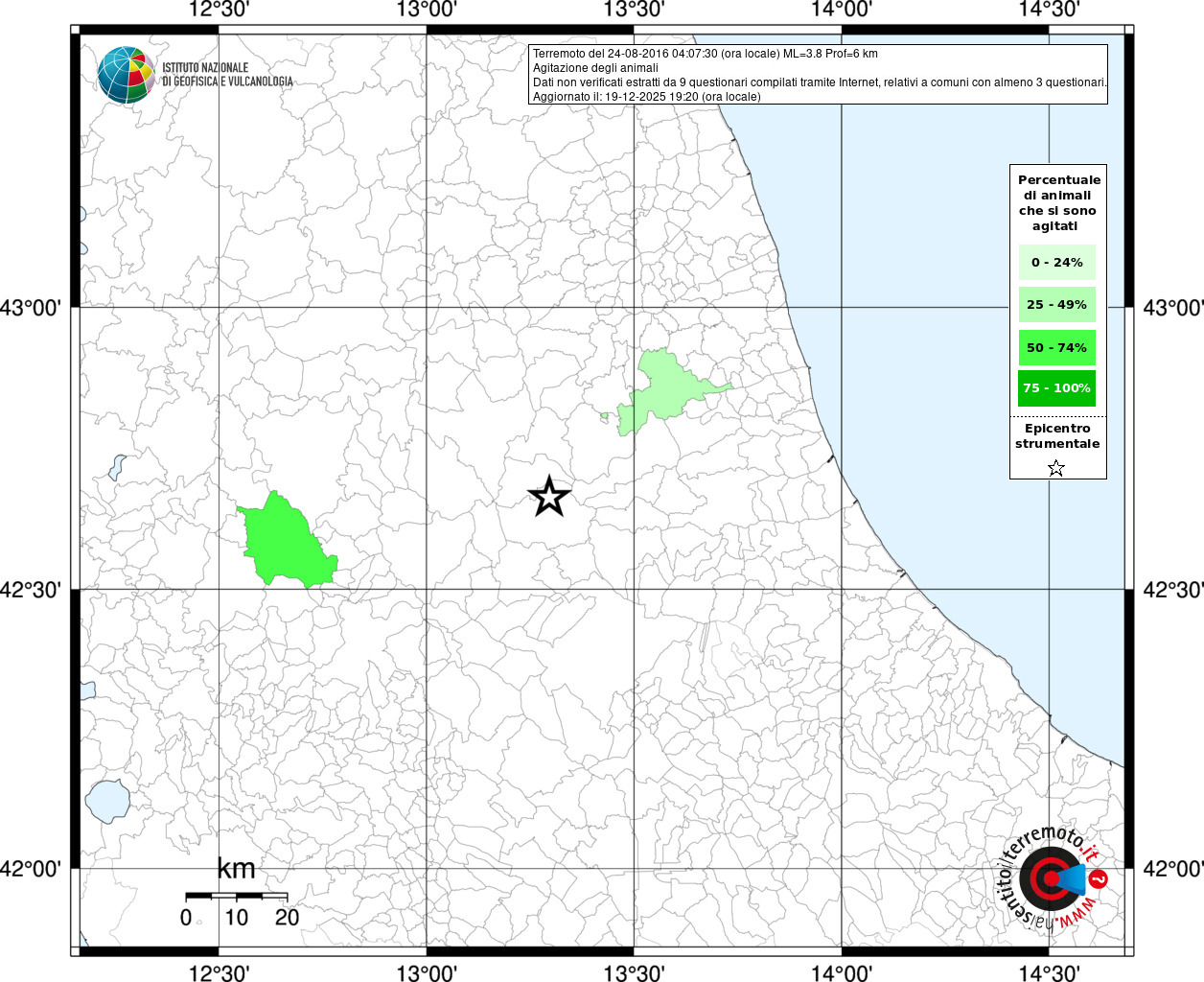Click the left axis label 42°00'
This screenshot has height=982, width=1204.
(x=31, y=869)
